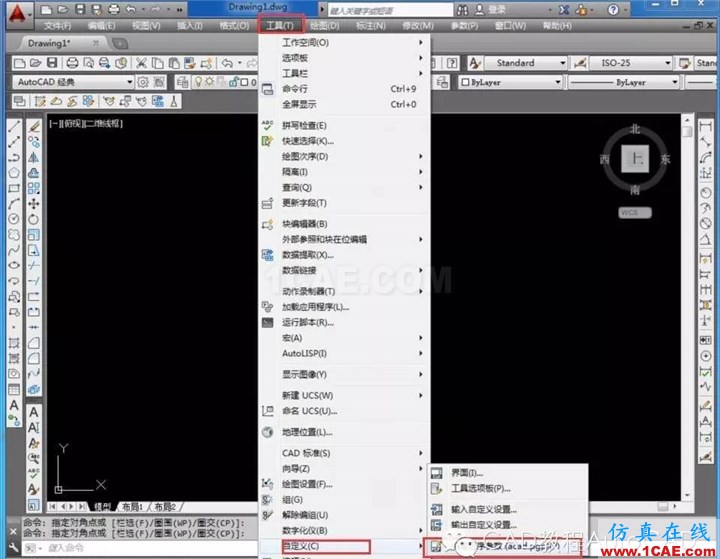Select the Move modify tool

click(x=34, y=203)
